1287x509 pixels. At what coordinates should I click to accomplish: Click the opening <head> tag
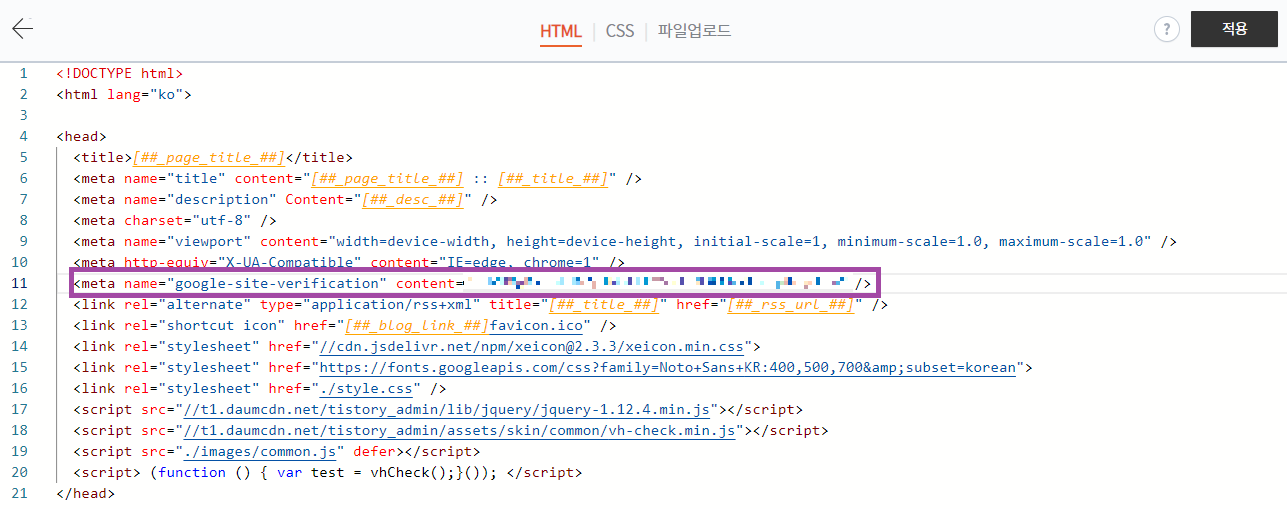82,137
